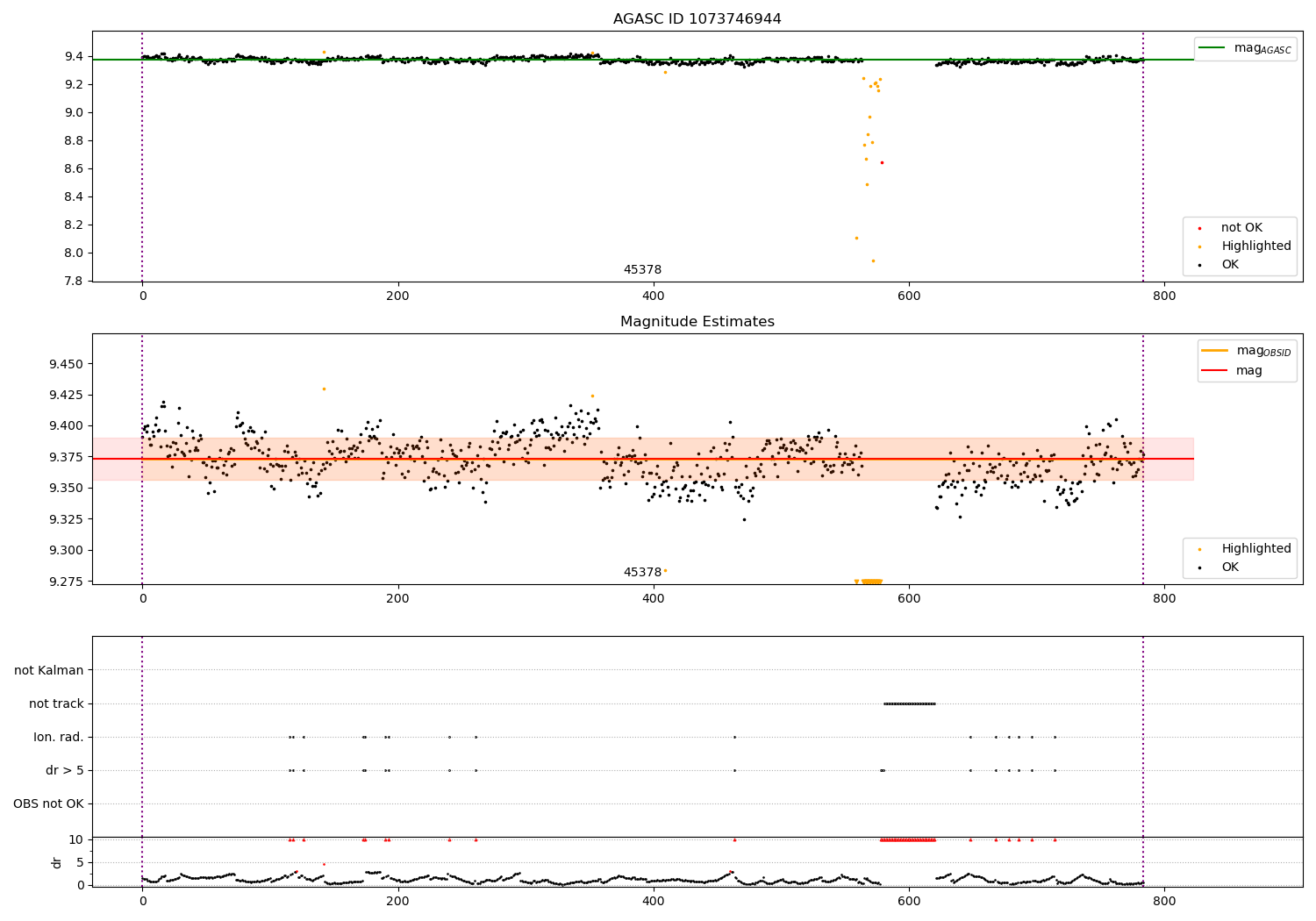
Task: Click the 200 x-tick under top plot
Action: pos(397,296)
